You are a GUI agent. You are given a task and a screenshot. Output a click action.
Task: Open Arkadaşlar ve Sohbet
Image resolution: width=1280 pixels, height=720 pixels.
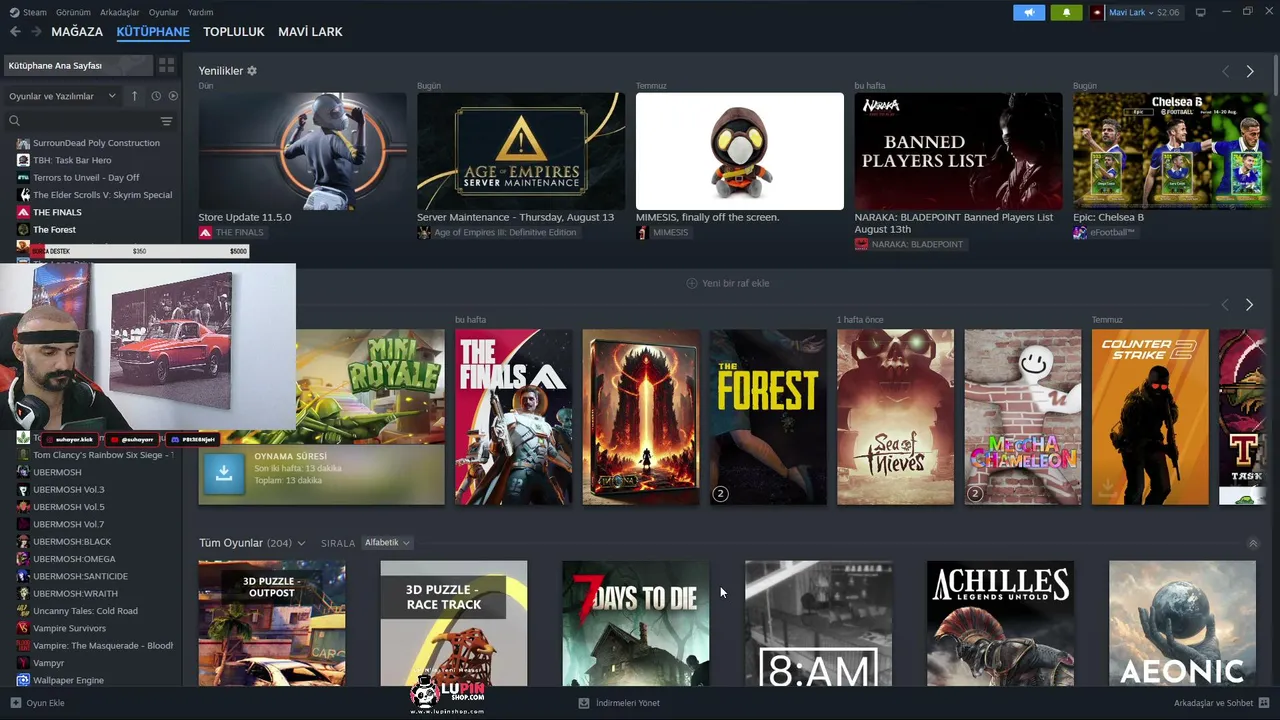(x=1222, y=703)
